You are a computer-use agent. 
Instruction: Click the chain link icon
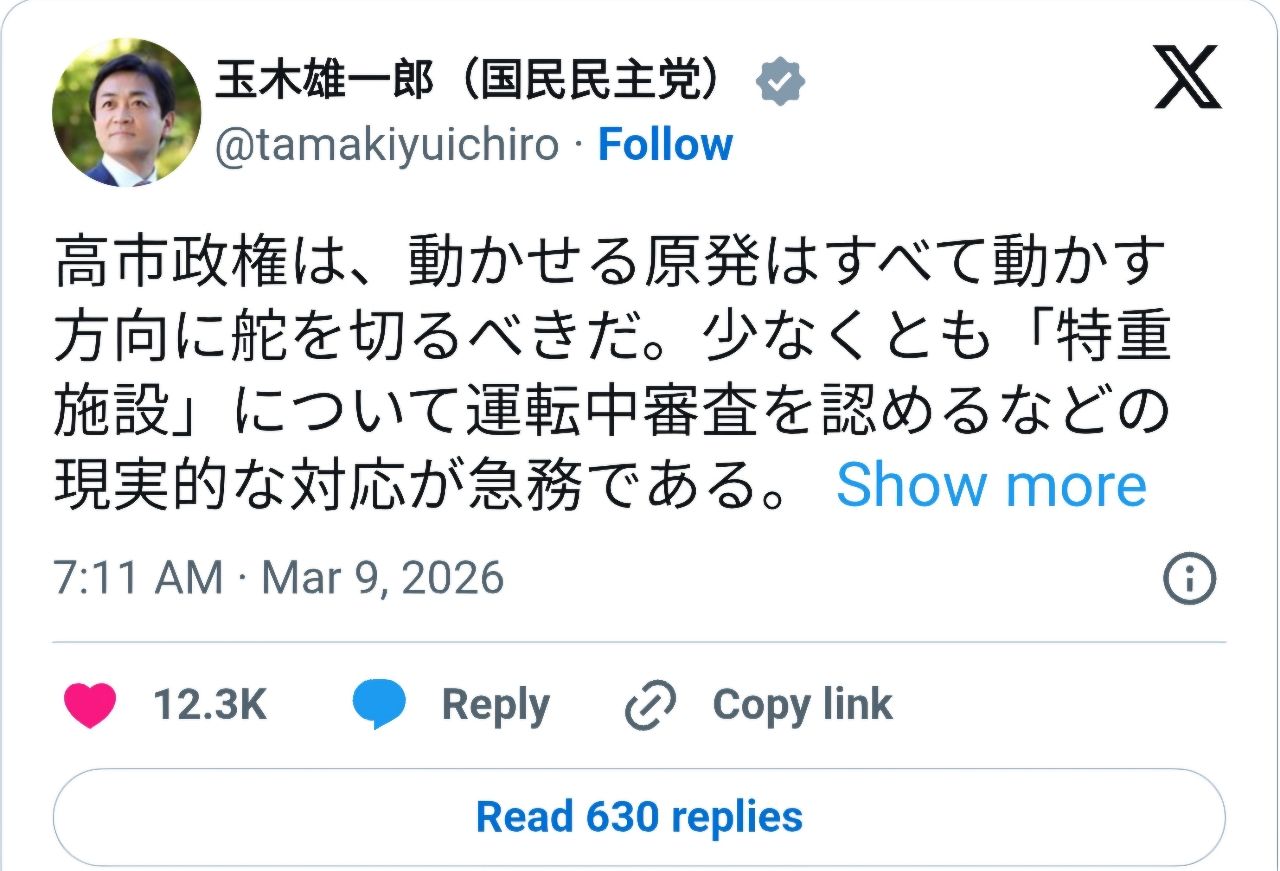[x=651, y=705]
